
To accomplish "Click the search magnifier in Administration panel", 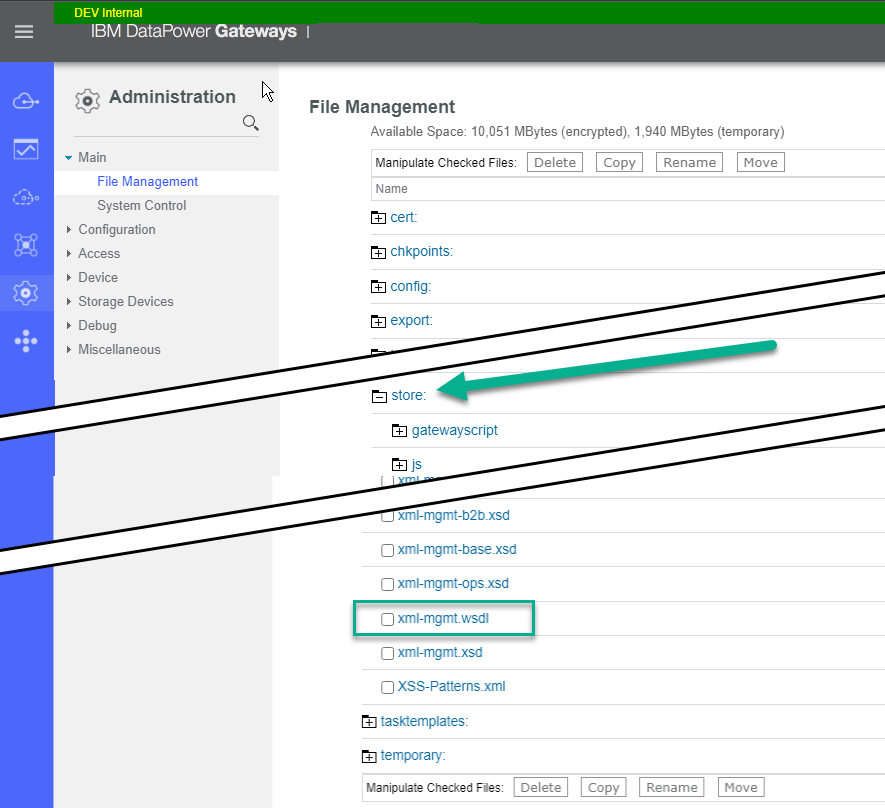I will (251, 123).
